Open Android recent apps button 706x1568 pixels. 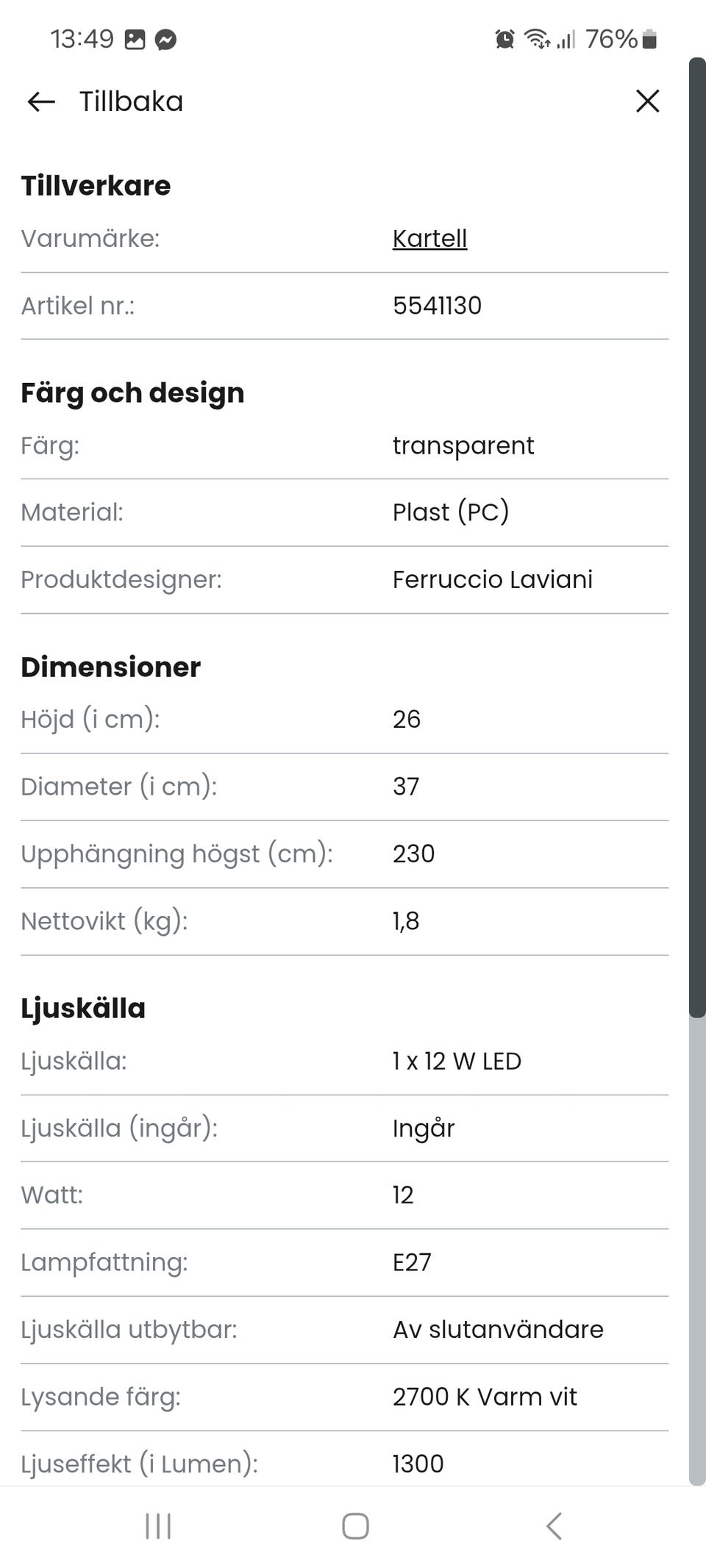(158, 1526)
